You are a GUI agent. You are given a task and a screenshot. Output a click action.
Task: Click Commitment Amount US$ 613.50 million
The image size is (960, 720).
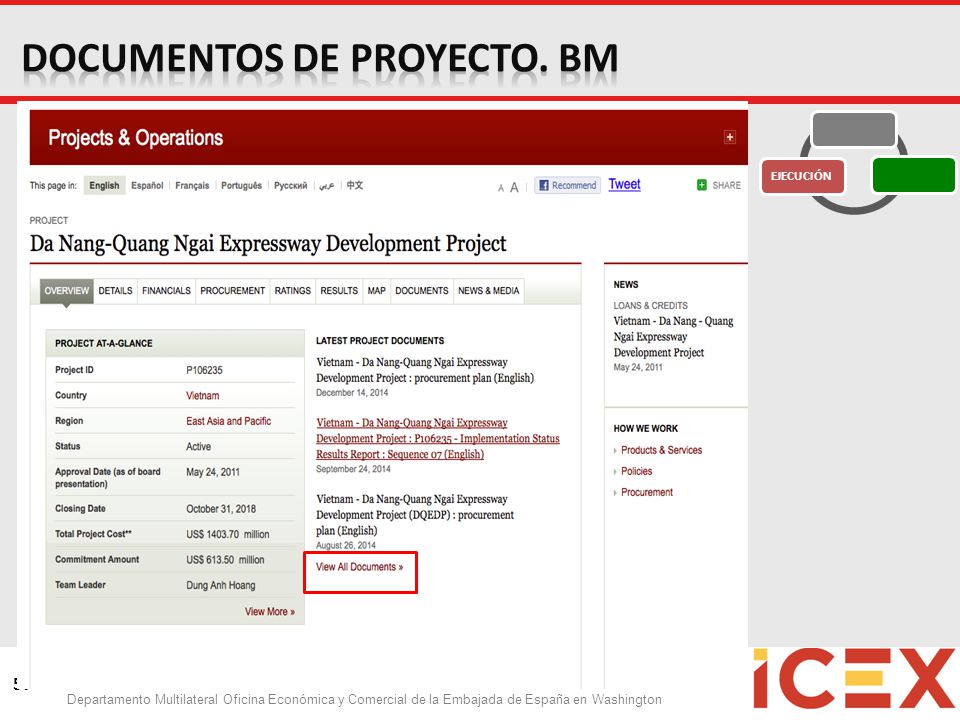point(225,560)
